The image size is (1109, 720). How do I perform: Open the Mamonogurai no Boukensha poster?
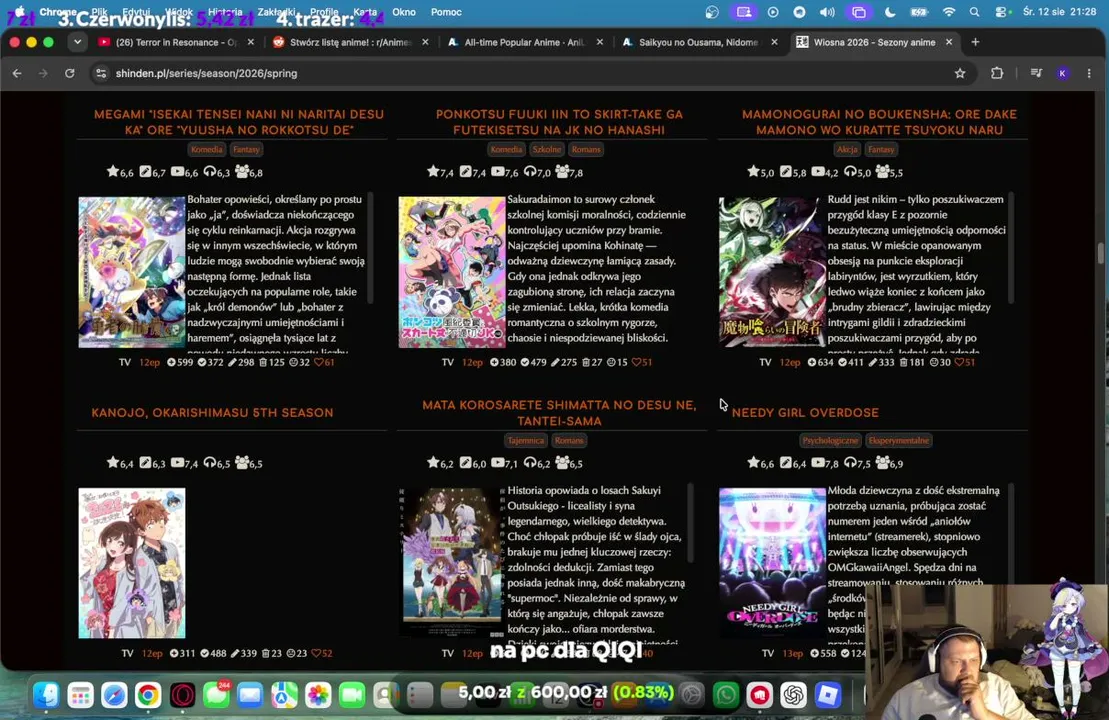772,272
